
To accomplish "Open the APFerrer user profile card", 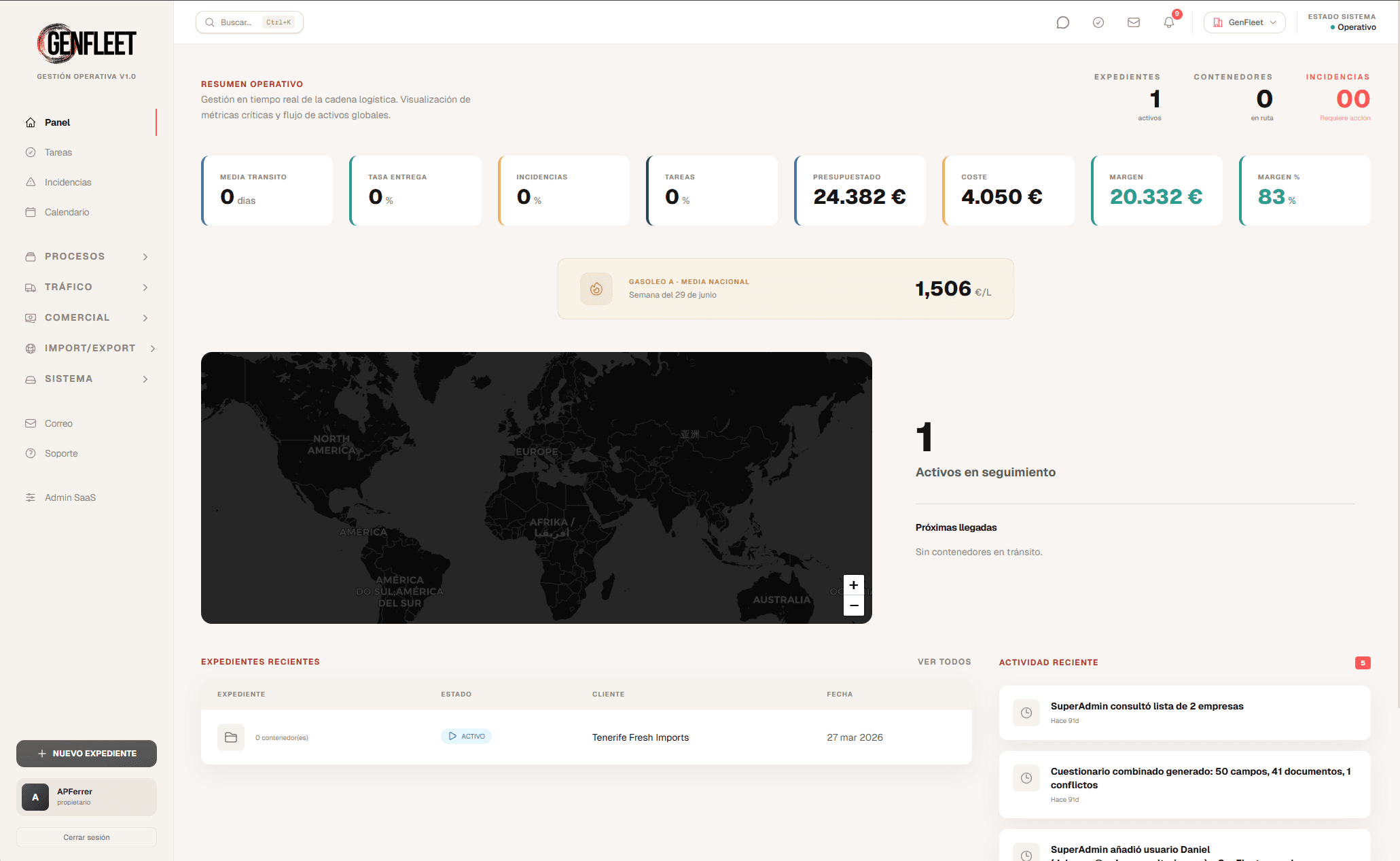I will (86, 797).
